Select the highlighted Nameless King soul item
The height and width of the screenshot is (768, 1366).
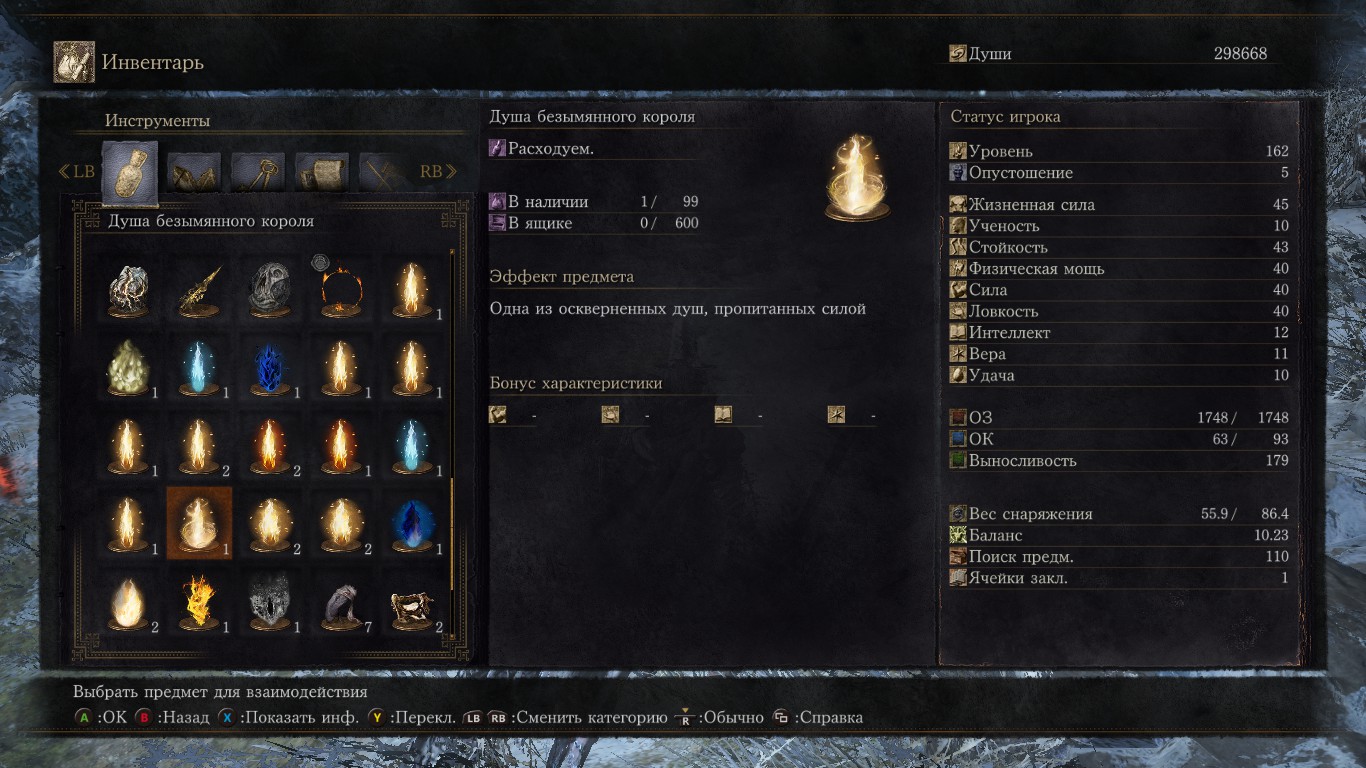[199, 522]
